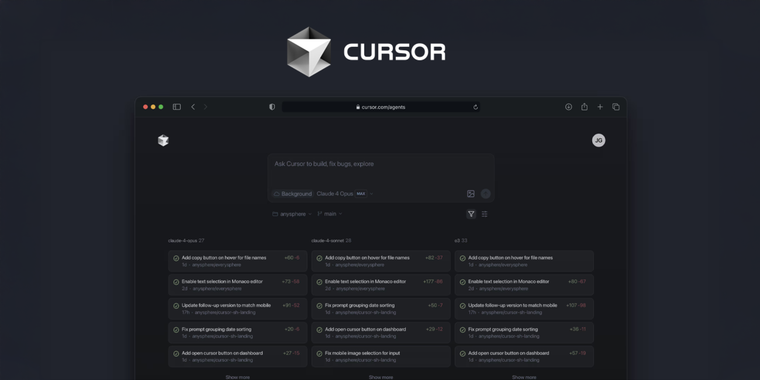Click status check icon of o3 'Update follow-up version'
The height and width of the screenshot is (380, 760).
pos(462,306)
